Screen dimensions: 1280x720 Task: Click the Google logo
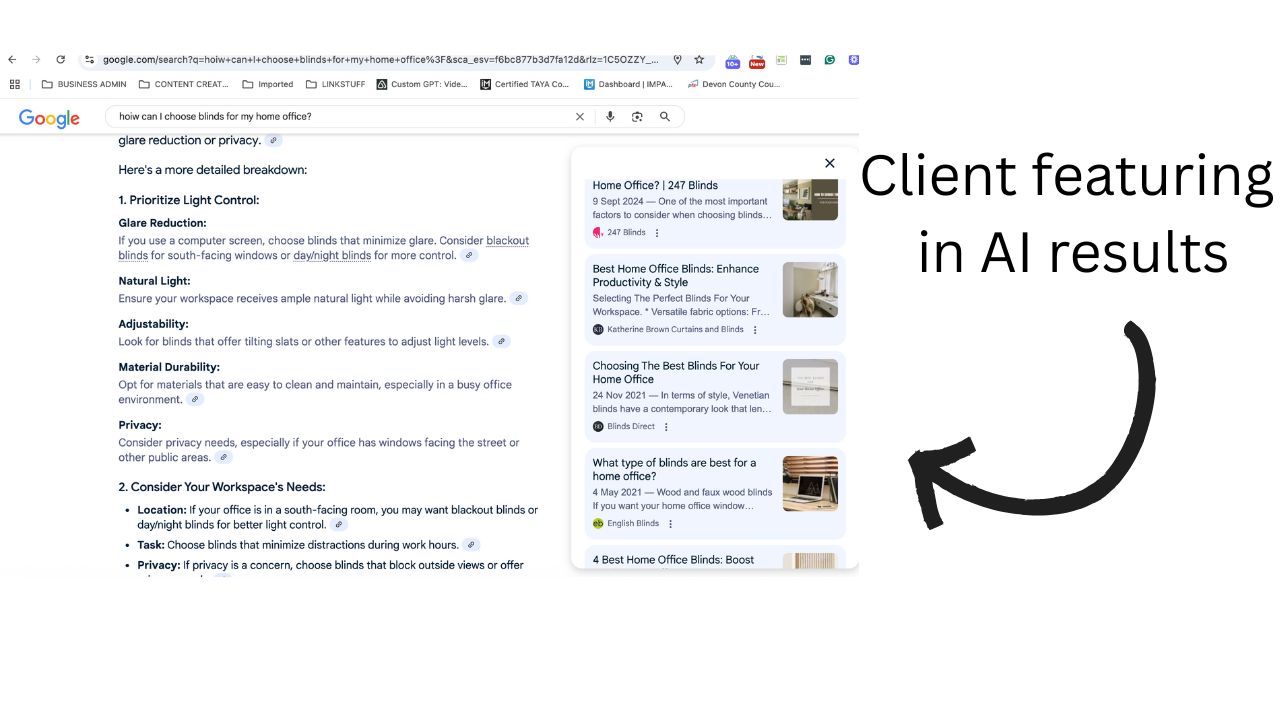pyautogui.click(x=49, y=118)
